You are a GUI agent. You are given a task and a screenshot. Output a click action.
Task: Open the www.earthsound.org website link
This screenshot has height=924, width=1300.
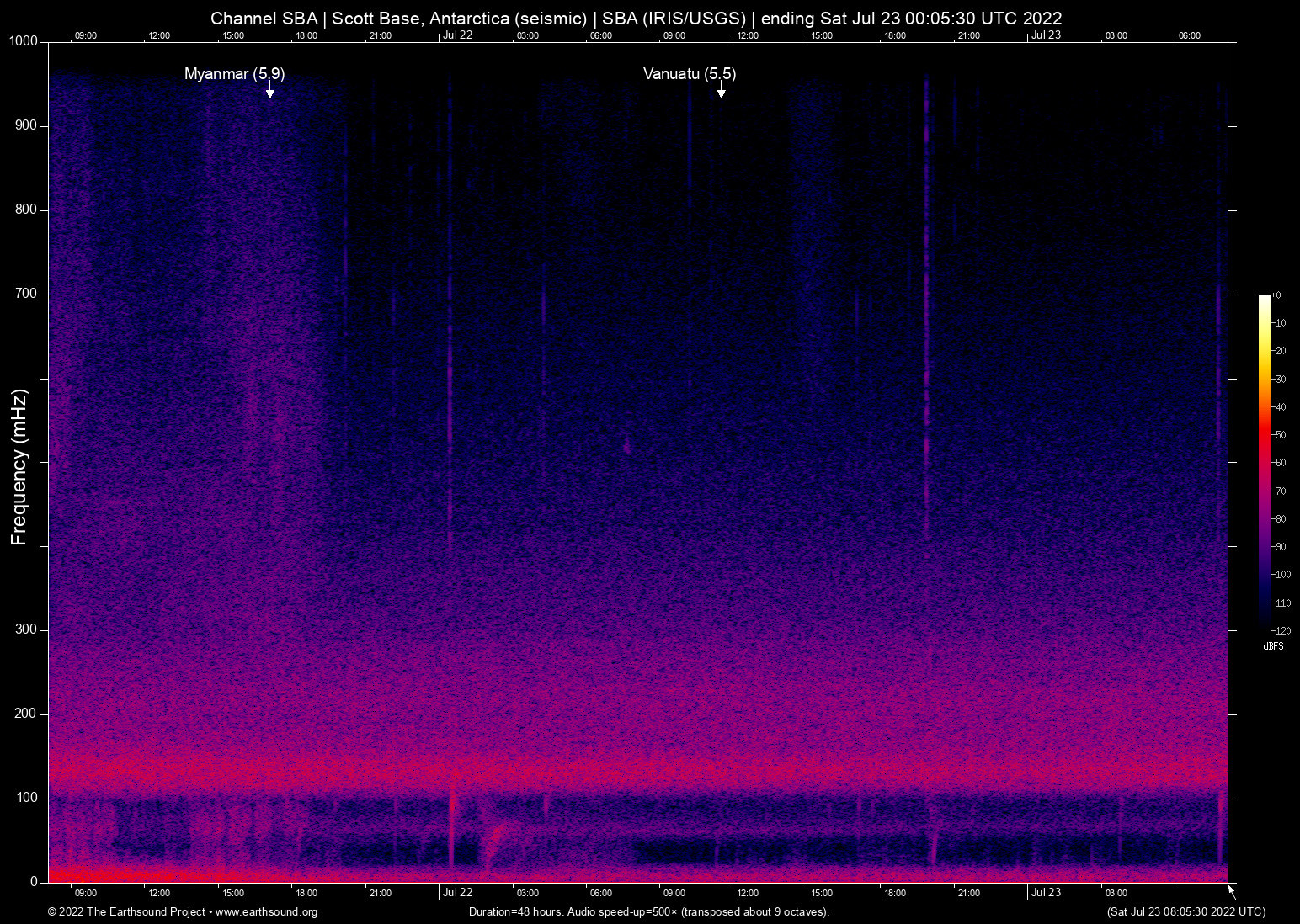[x=266, y=912]
